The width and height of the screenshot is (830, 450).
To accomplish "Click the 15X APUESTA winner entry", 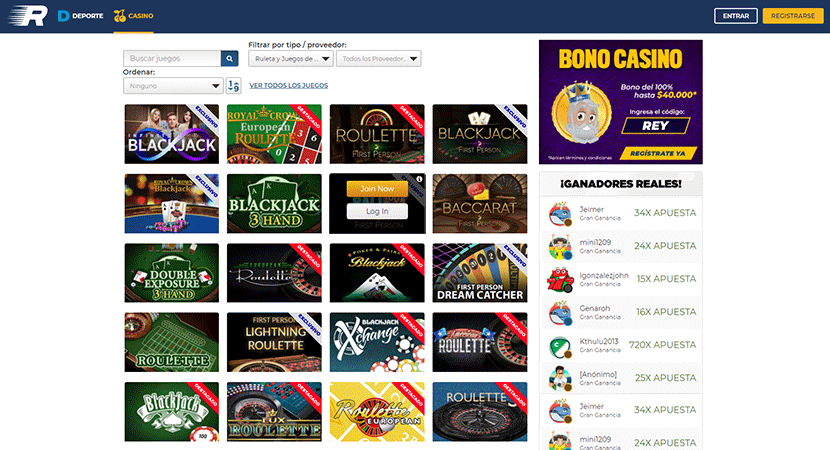I will pyautogui.click(x=621, y=279).
